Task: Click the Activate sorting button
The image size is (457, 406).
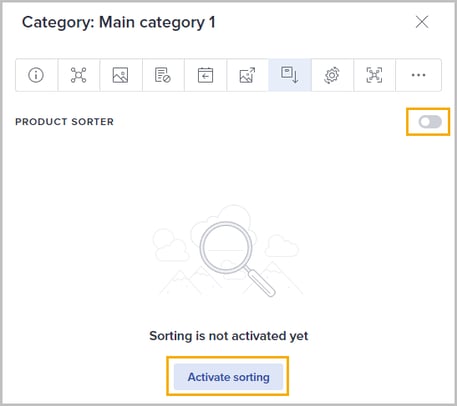Action: coord(228,377)
